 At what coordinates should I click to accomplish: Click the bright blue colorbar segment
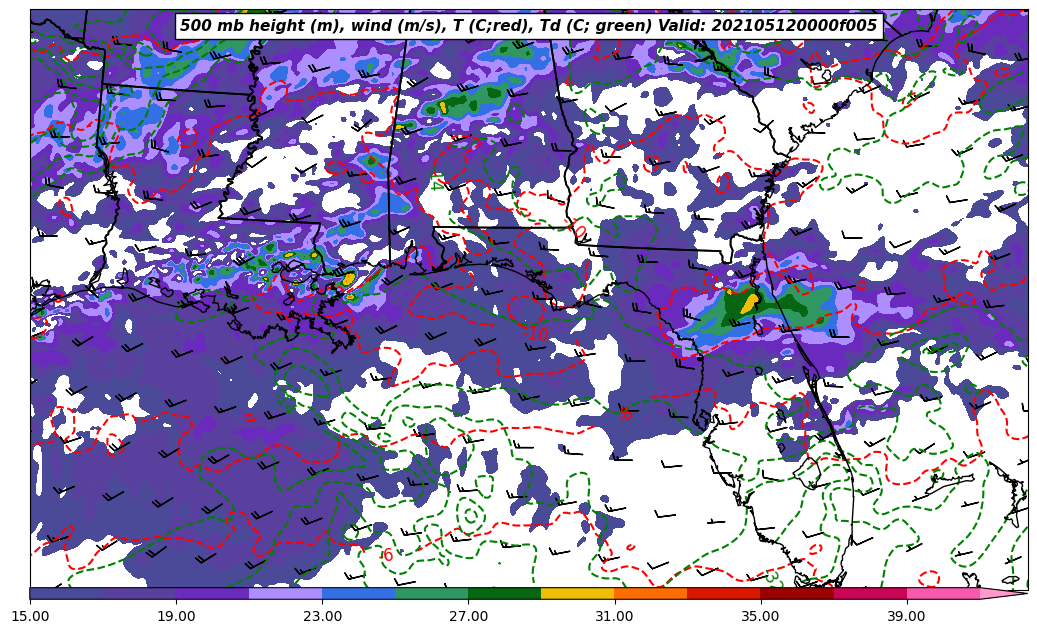tap(358, 593)
